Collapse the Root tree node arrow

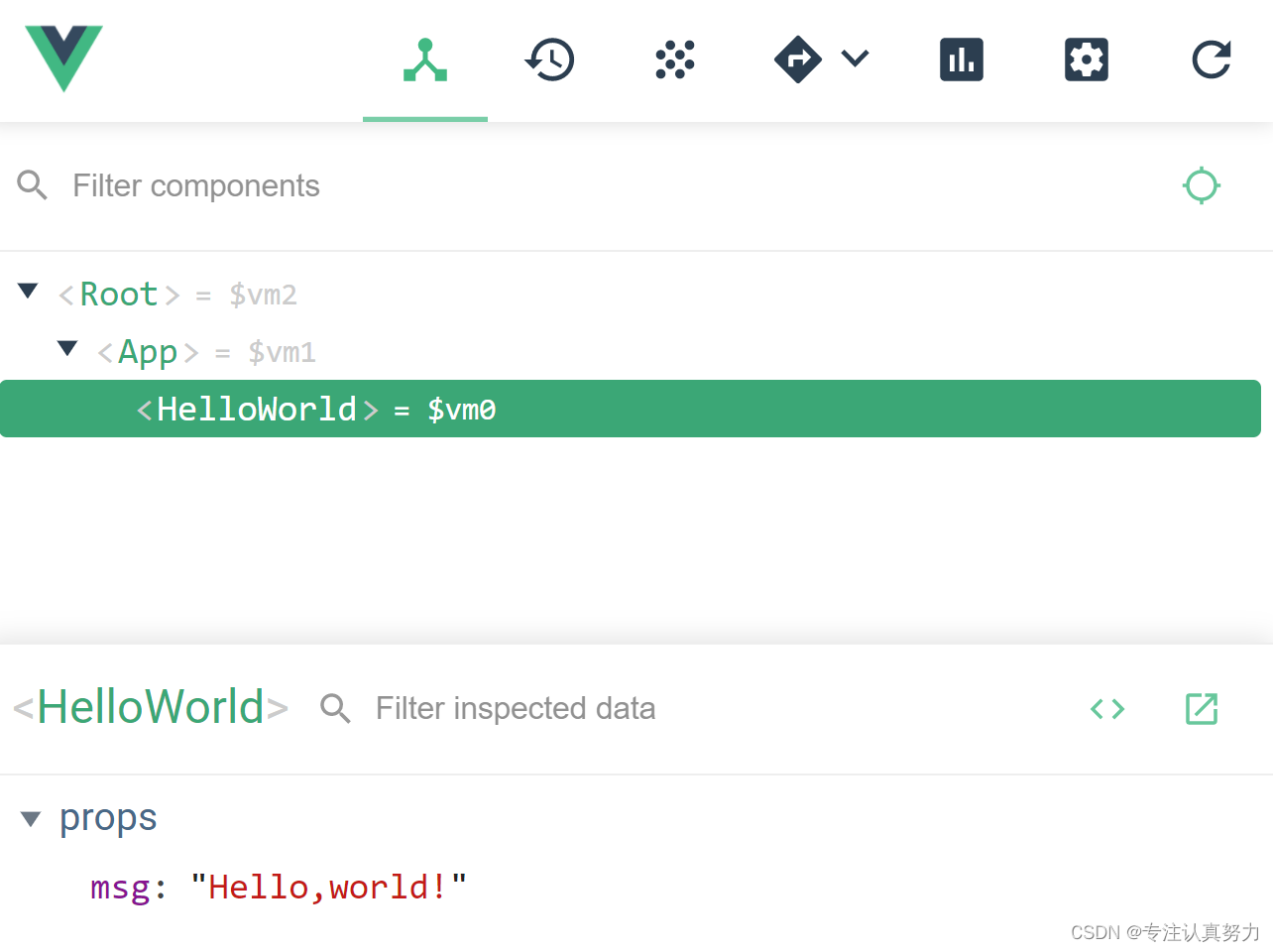tap(28, 292)
